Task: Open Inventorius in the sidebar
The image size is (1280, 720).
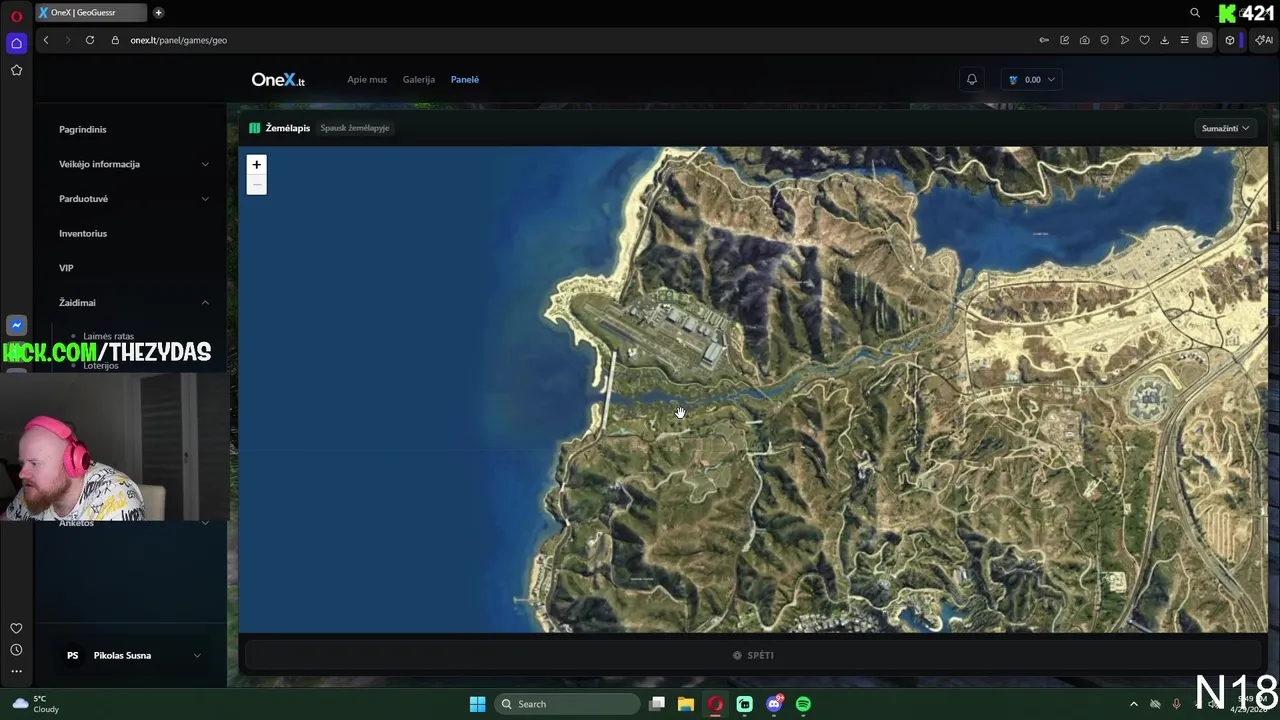Action: point(83,233)
